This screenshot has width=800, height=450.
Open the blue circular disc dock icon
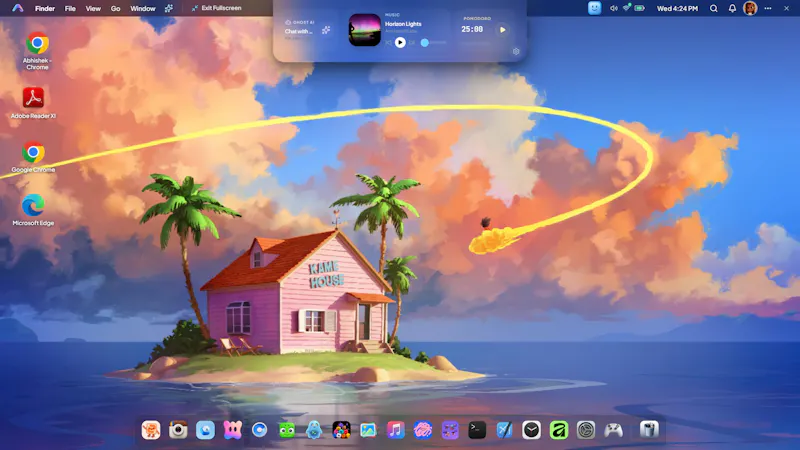point(260,430)
